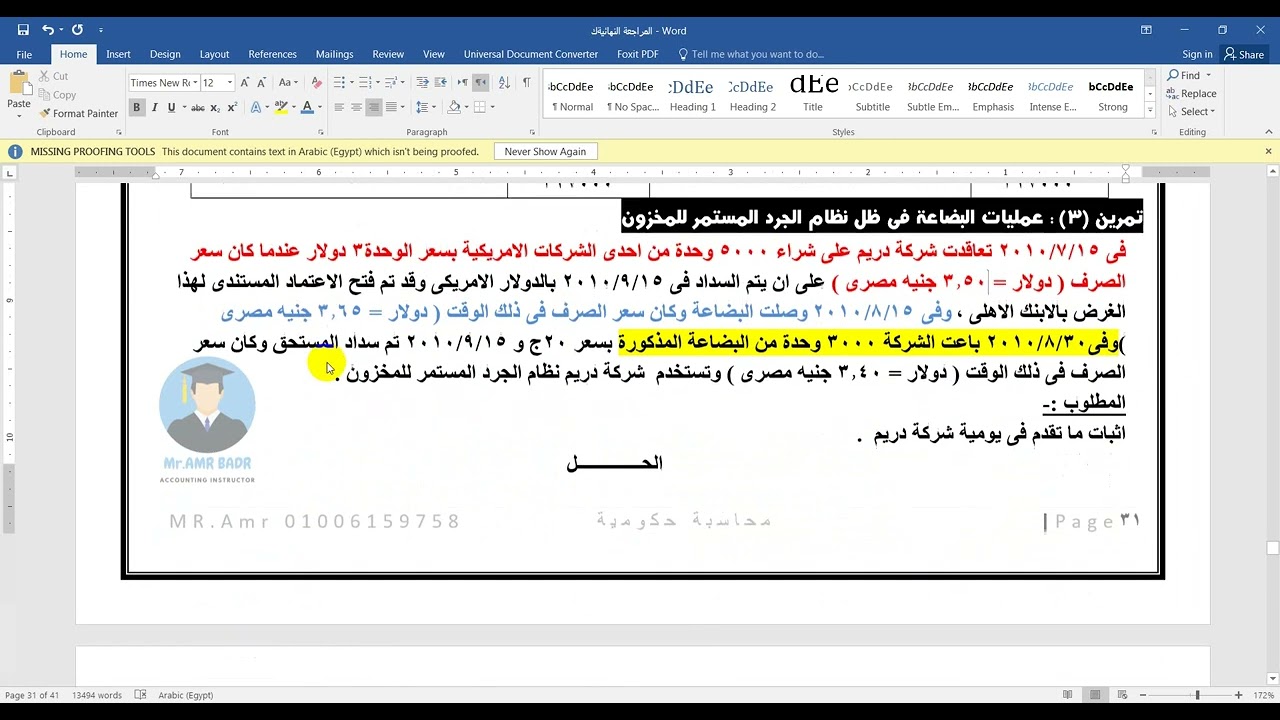Toggle Underline formatting
1280x720 pixels.
pos(171,107)
